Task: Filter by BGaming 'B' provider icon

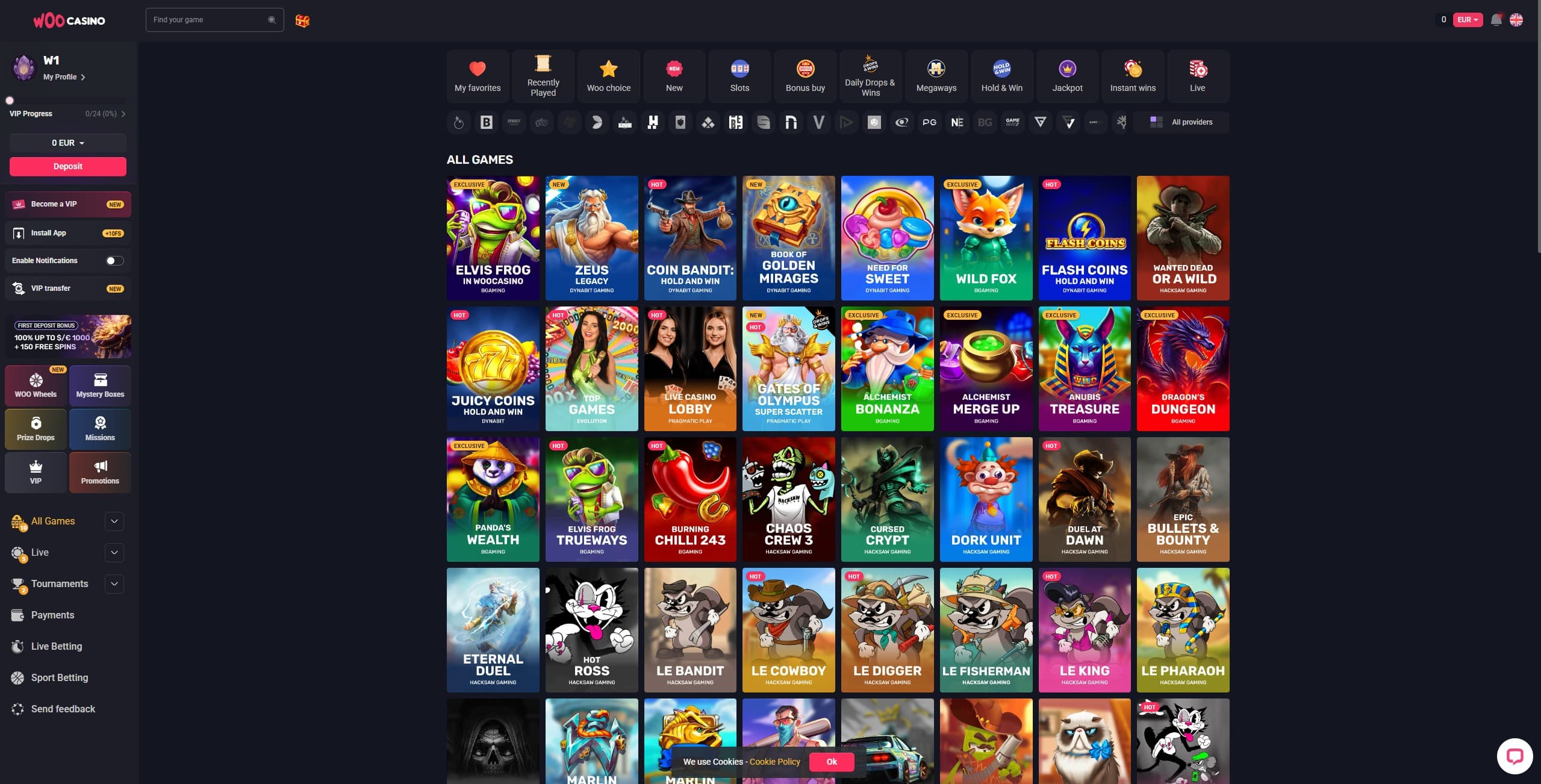Action: (x=487, y=122)
